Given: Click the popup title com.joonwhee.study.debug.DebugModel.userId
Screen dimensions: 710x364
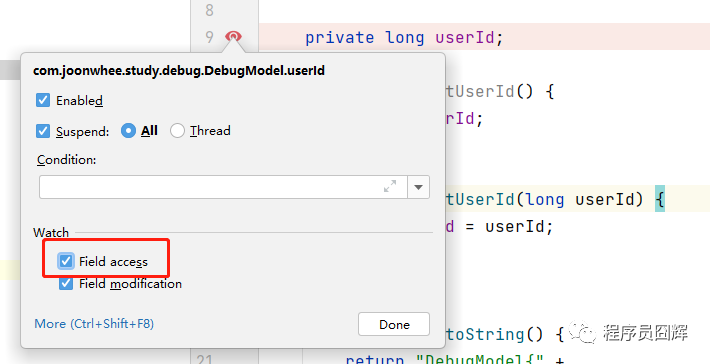Looking at the screenshot, I should click(179, 71).
